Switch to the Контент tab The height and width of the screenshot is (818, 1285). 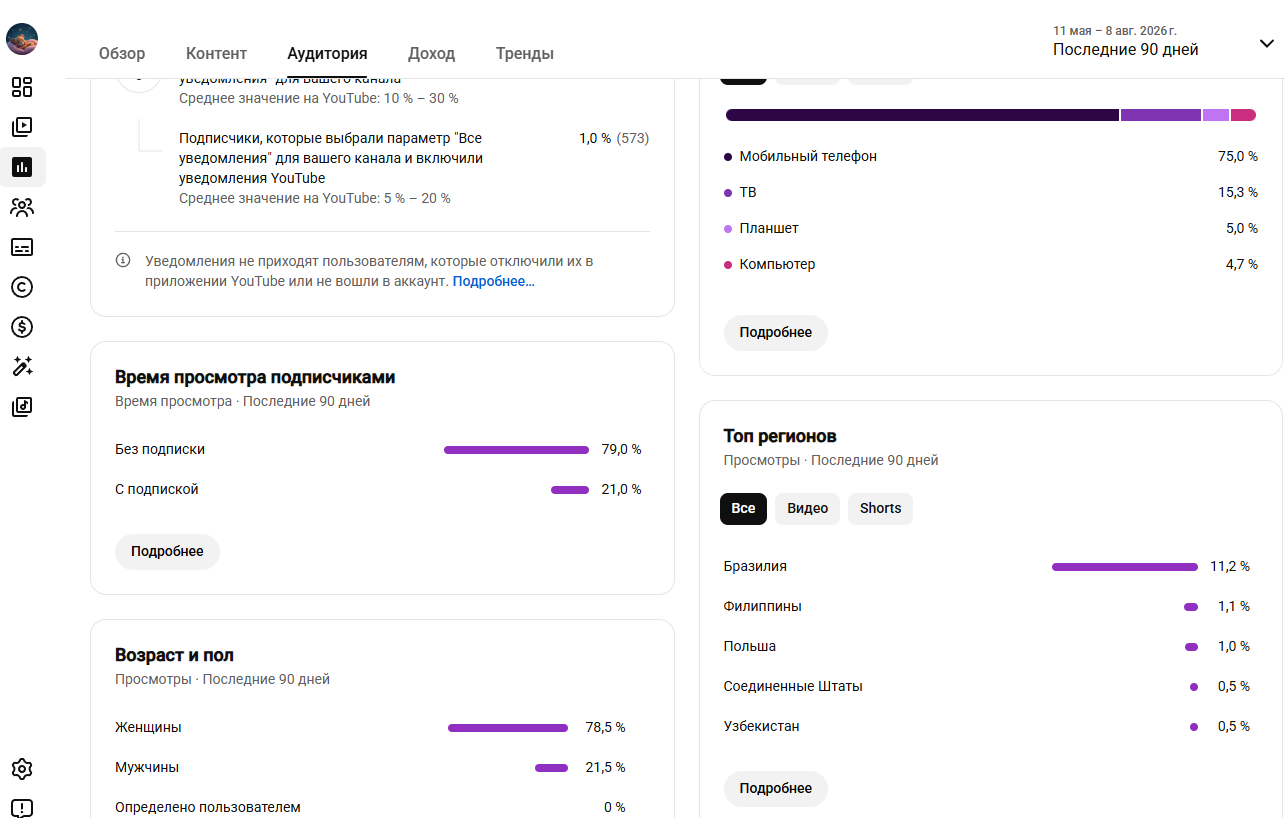[x=216, y=54]
